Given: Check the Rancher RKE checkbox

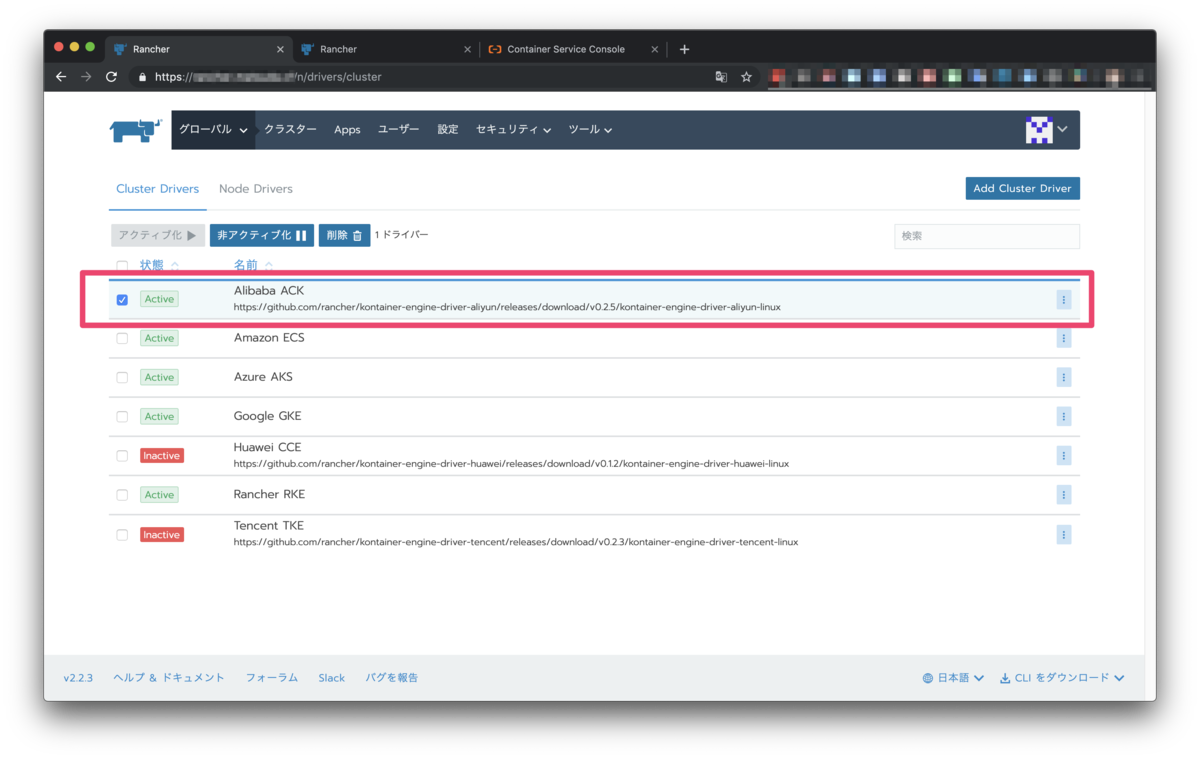Looking at the screenshot, I should tap(122, 494).
